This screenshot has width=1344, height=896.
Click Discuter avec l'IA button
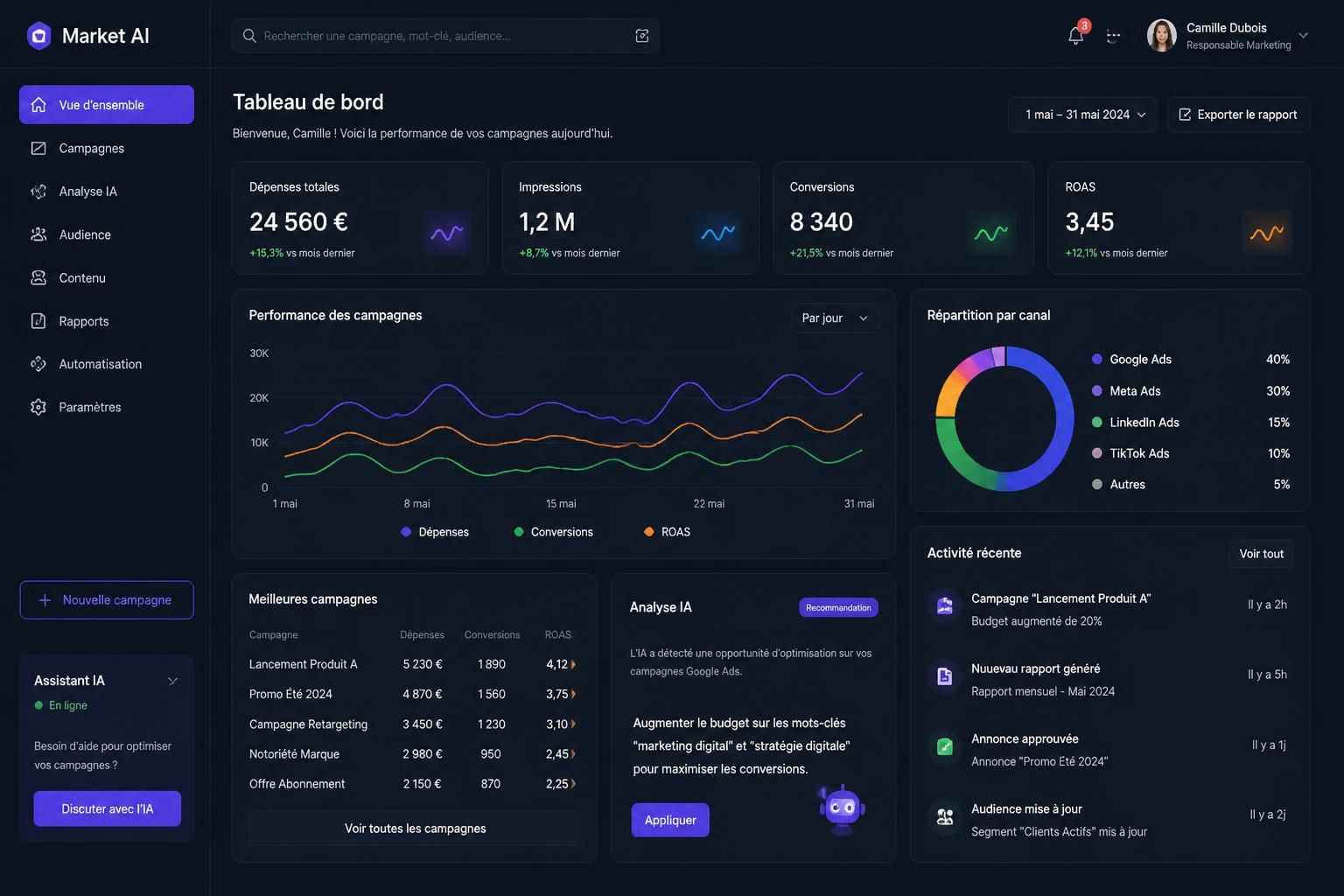[108, 808]
